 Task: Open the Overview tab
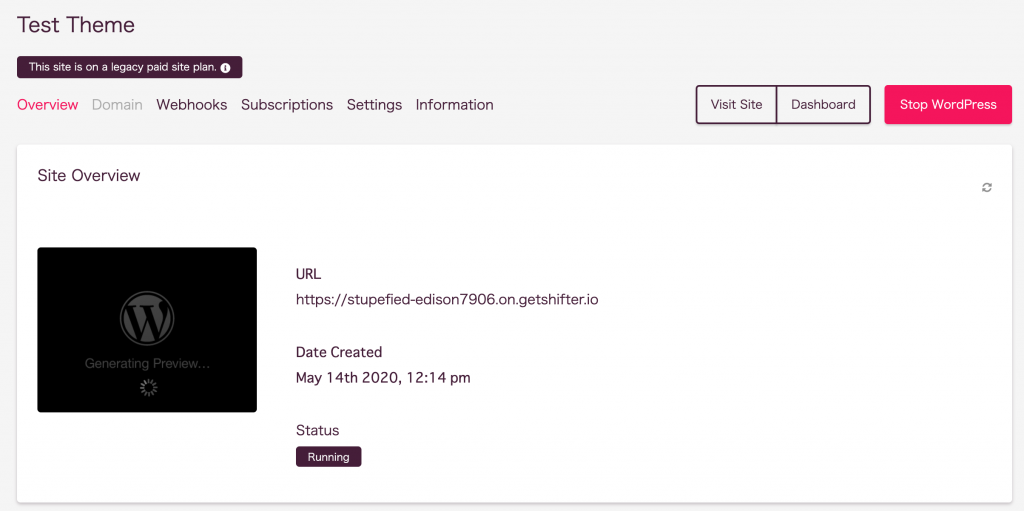[48, 105]
